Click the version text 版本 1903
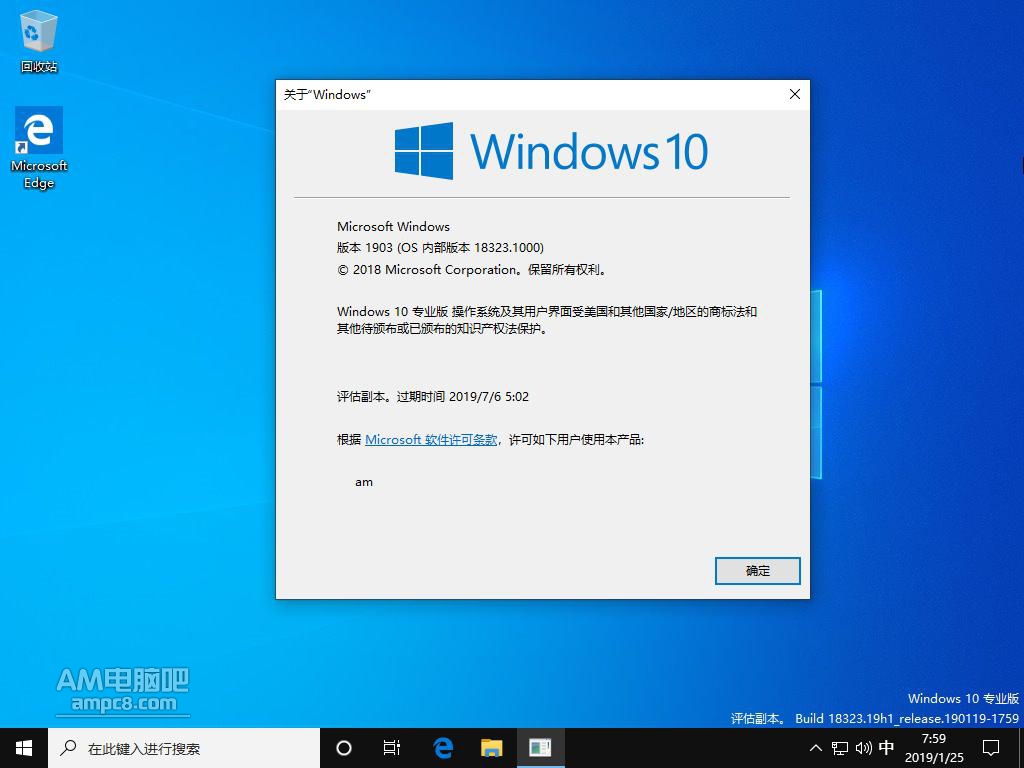Viewport: 1024px width, 768px height. 365,248
